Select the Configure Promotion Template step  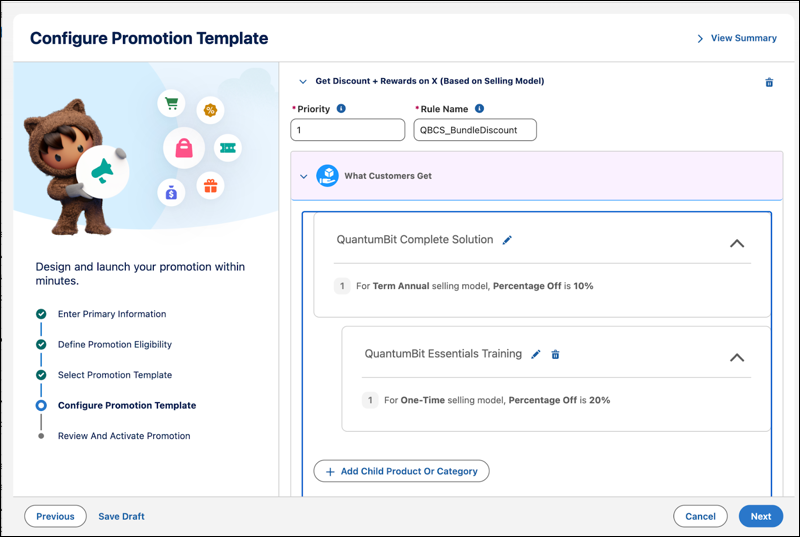pos(127,405)
